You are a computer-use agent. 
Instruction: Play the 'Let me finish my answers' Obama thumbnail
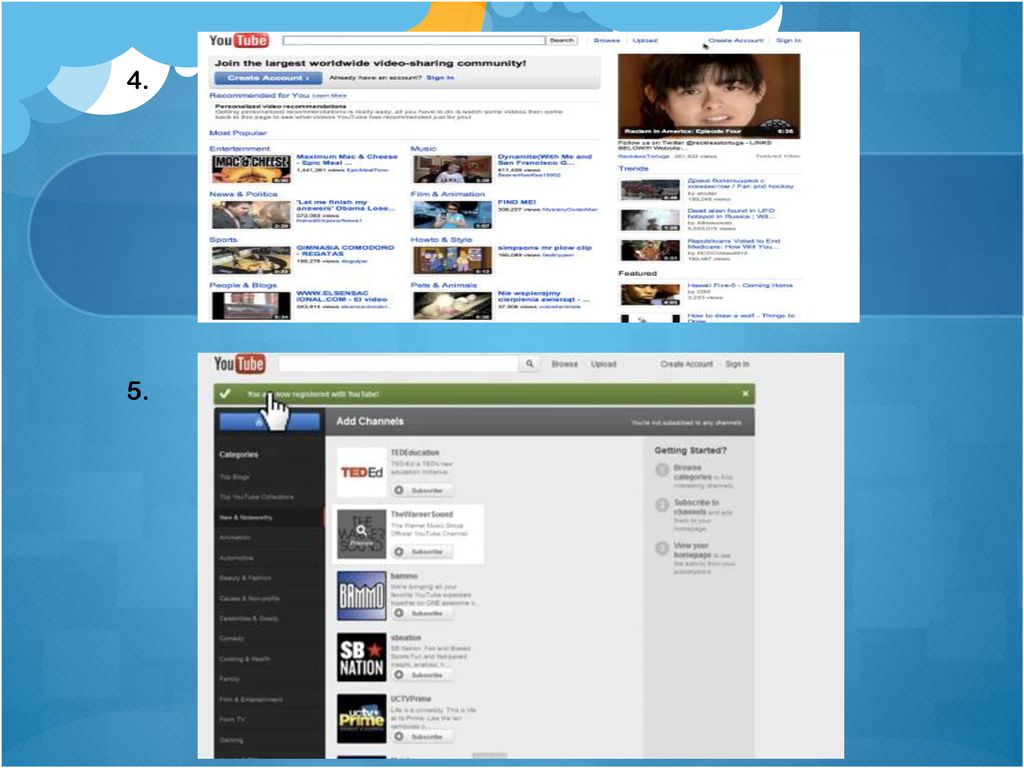click(251, 215)
